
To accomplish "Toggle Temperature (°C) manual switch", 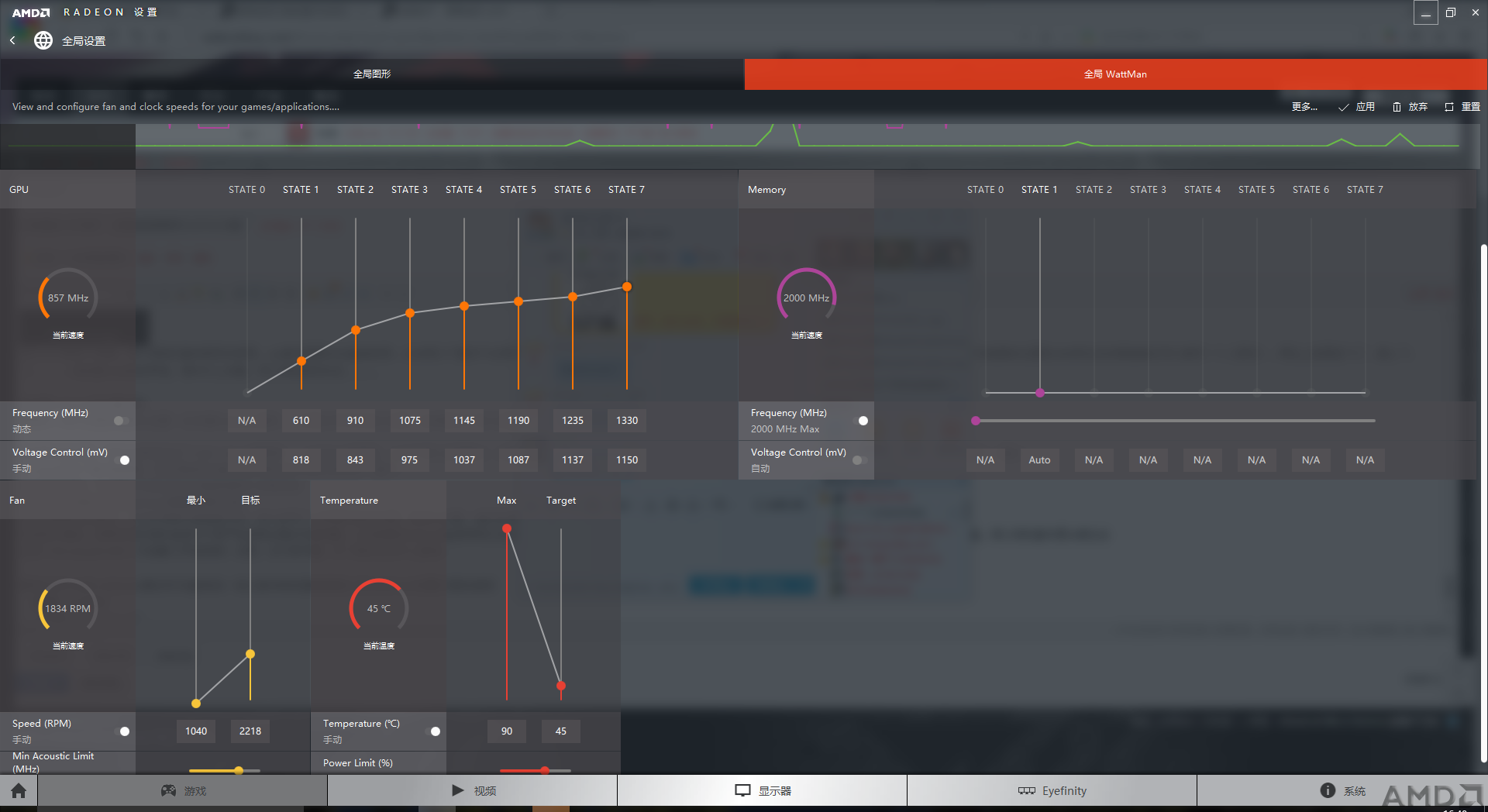I will (x=434, y=731).
